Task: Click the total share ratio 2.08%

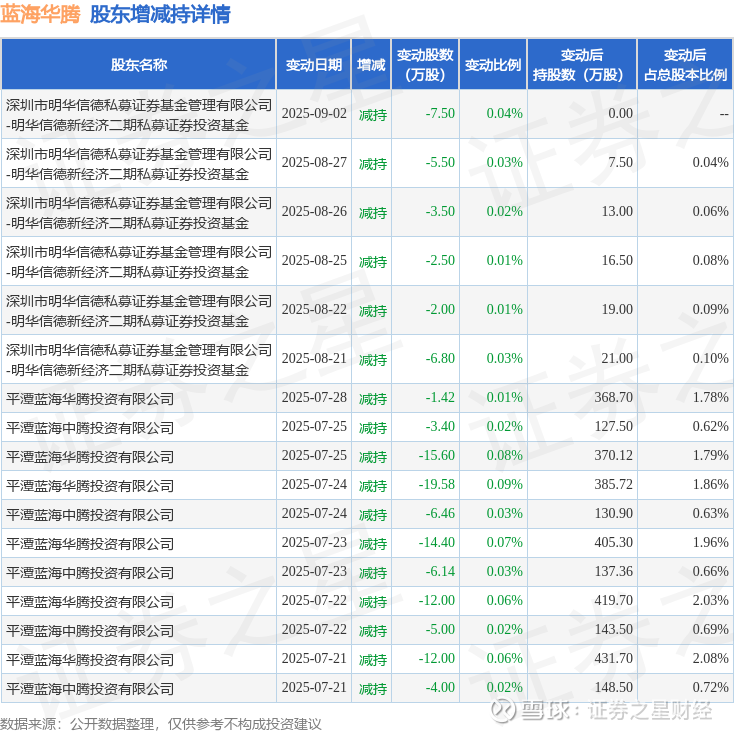Action: pyautogui.click(x=711, y=659)
